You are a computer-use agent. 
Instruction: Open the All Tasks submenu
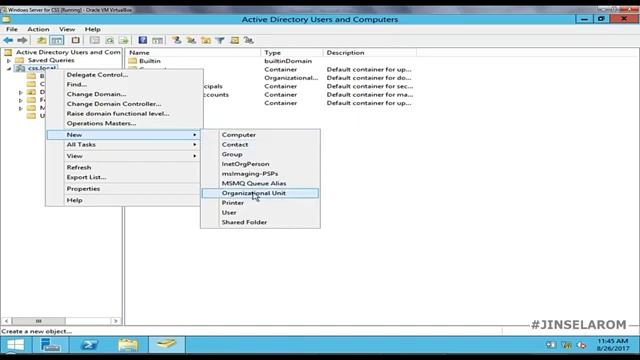(123, 144)
